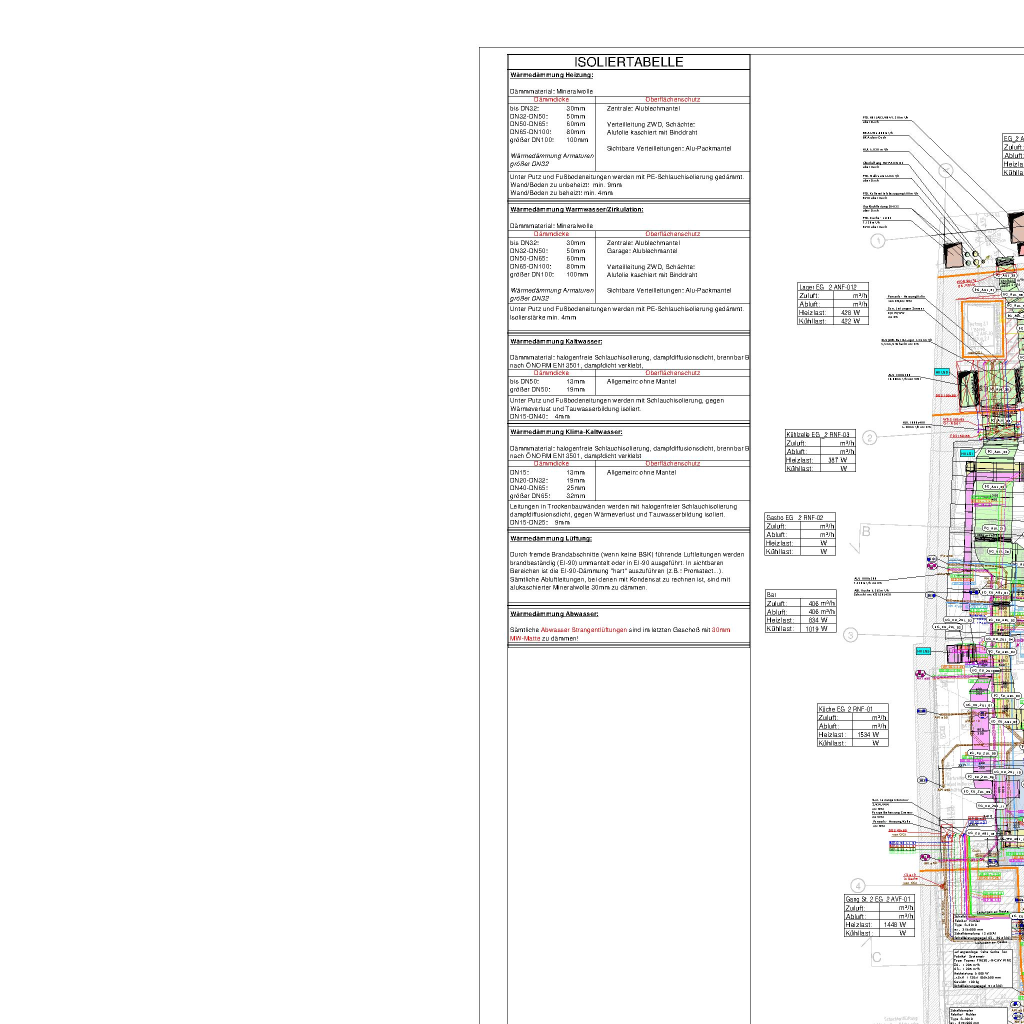
Task: Click the 'DN15-DN25: 9mm' line
Action: [x=539, y=522]
